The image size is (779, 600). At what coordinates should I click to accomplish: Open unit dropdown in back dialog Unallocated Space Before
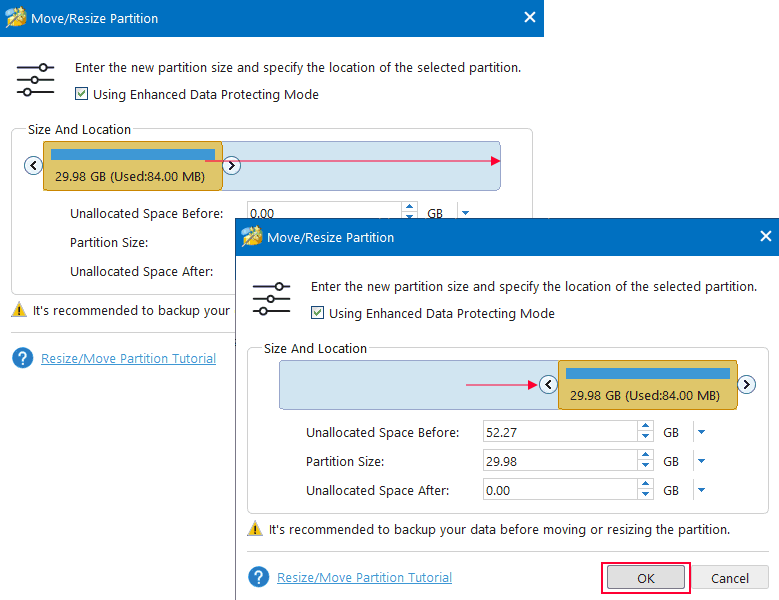pyautogui.click(x=465, y=213)
